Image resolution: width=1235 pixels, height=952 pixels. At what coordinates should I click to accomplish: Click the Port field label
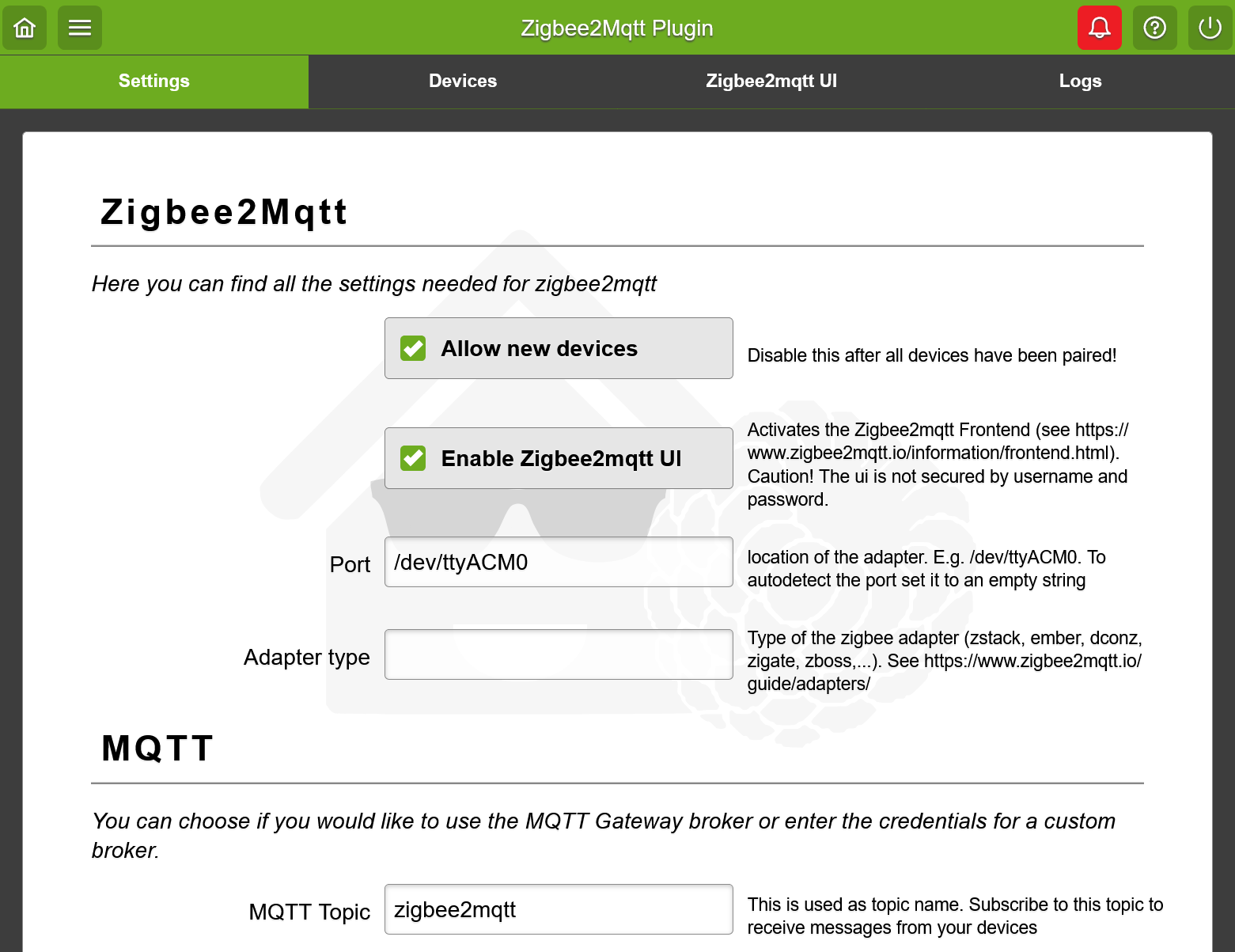pos(350,564)
